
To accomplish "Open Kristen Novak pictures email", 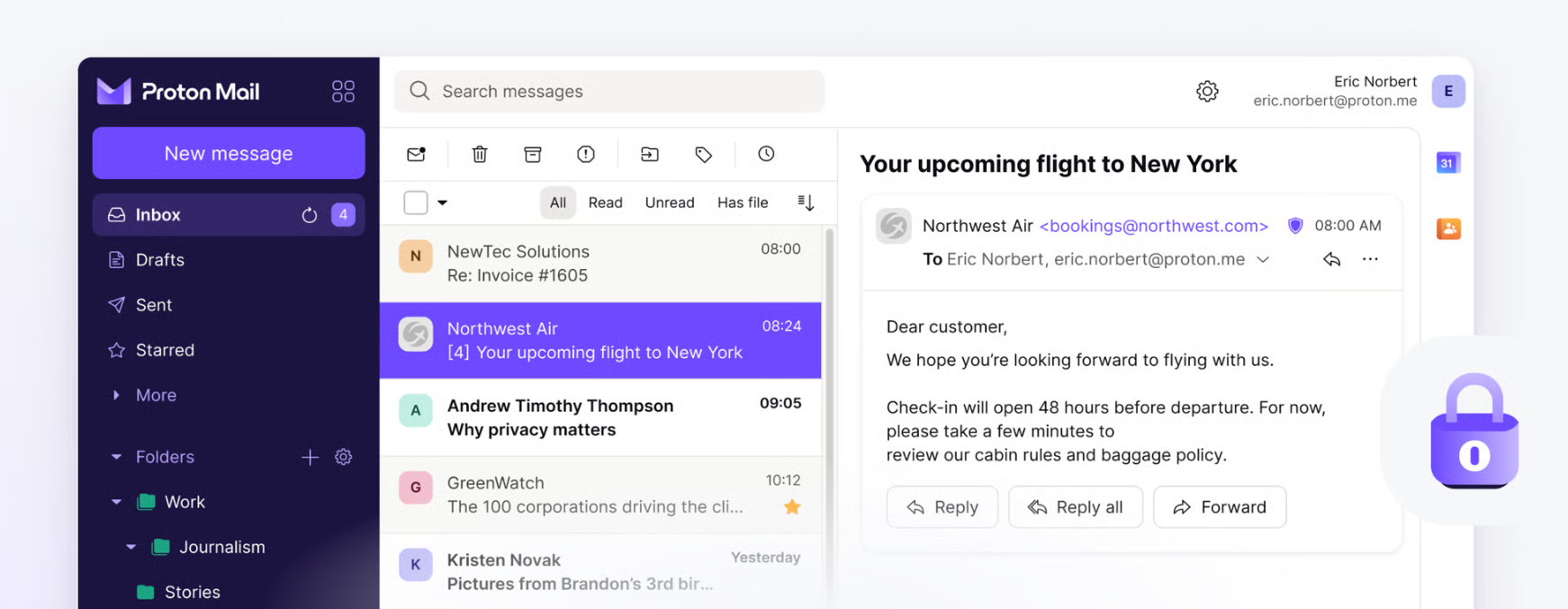I will point(600,571).
